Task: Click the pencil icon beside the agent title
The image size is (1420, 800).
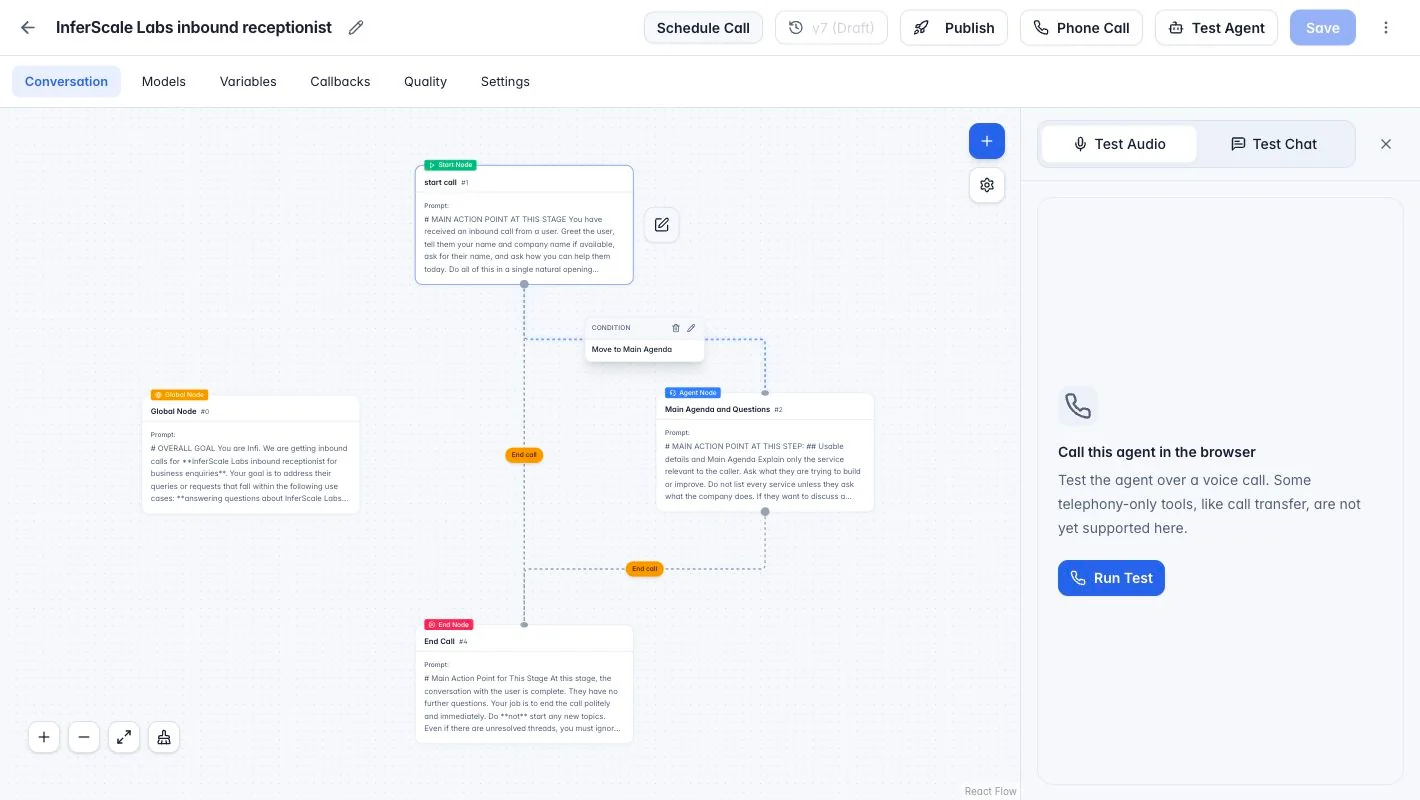Action: 356,28
